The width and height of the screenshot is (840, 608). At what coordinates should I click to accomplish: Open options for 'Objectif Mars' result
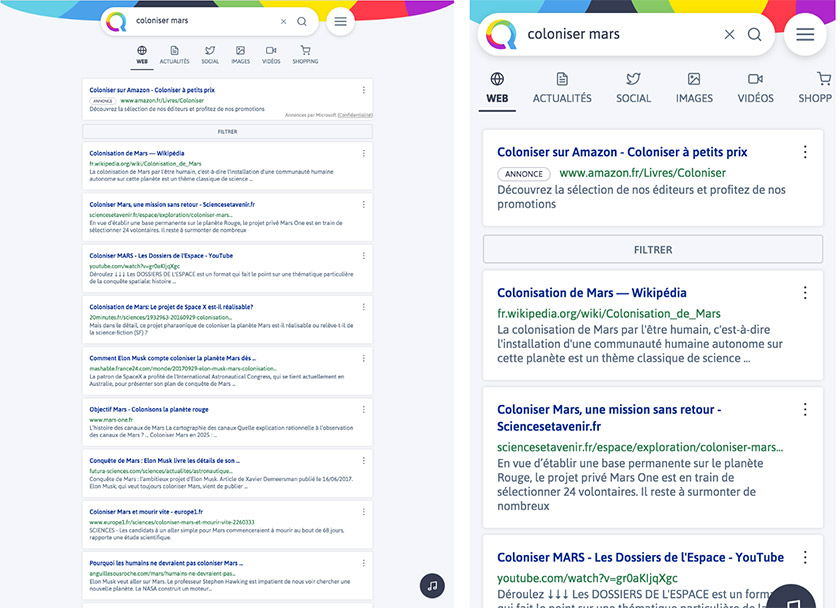click(x=364, y=410)
